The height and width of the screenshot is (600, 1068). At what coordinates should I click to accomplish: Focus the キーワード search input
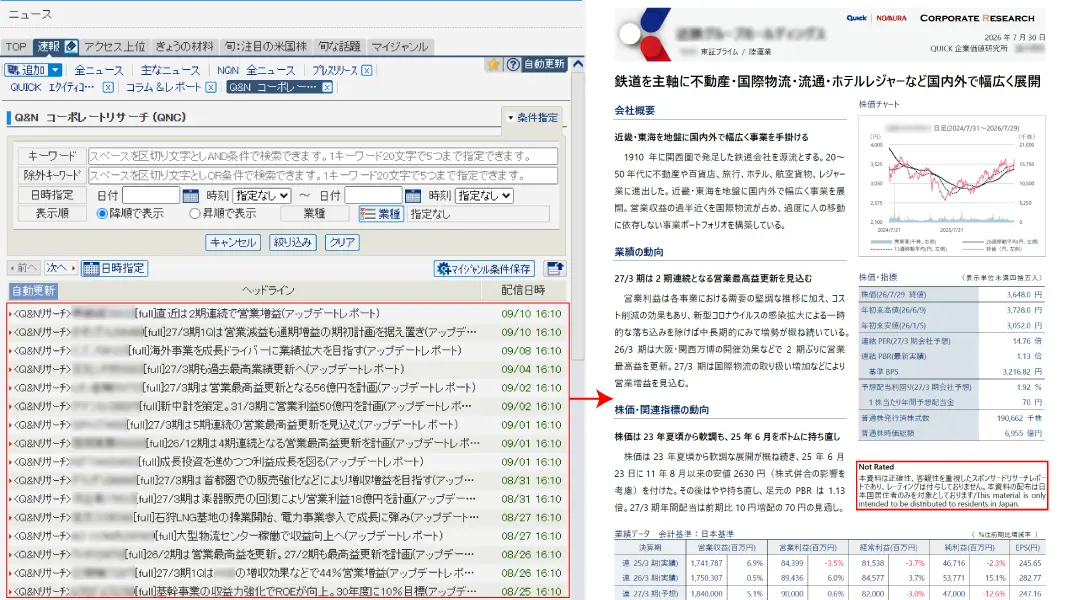tap(322, 156)
